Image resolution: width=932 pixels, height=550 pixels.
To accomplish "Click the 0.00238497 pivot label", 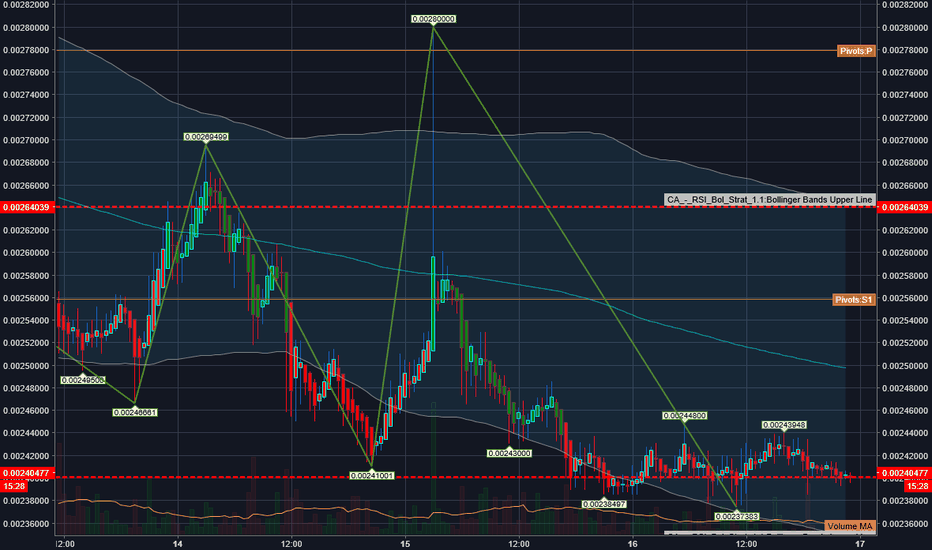I will [x=604, y=504].
